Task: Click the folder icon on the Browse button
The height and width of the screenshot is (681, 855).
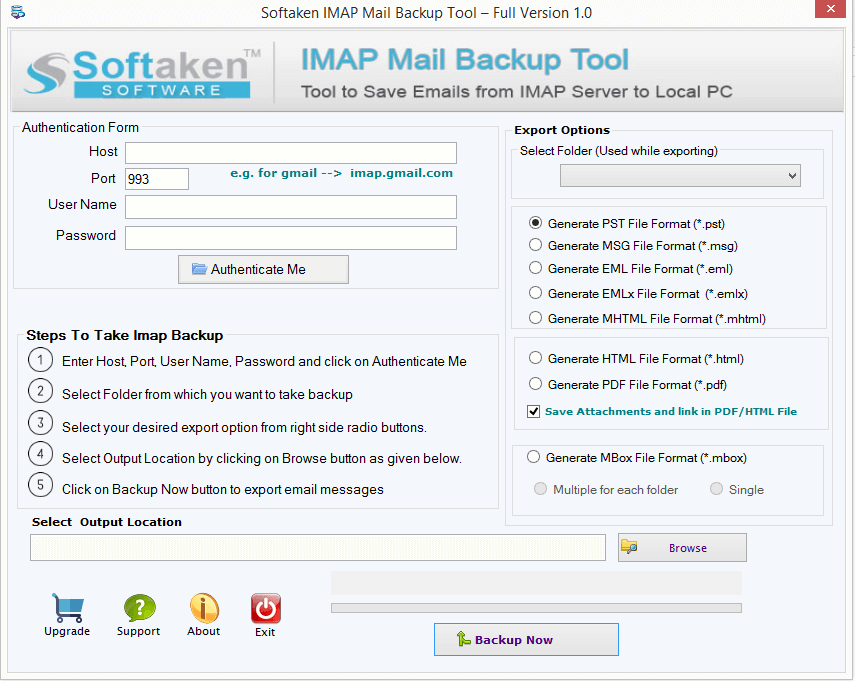Action: (630, 546)
